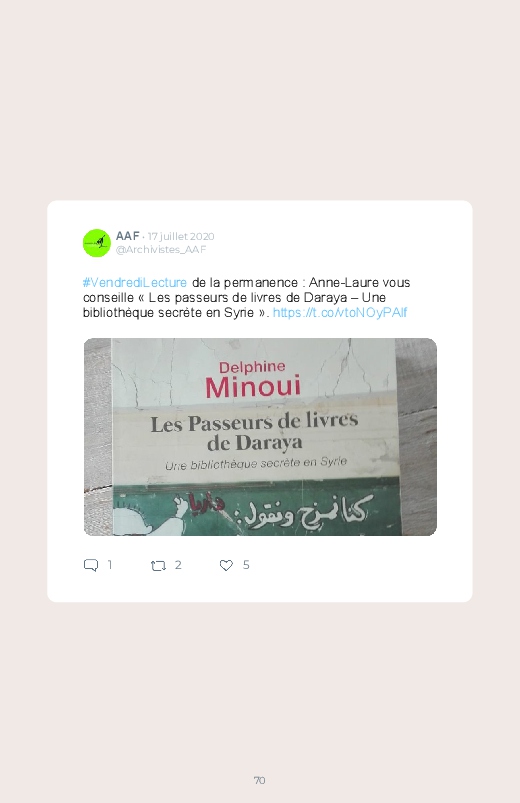Click the retweet count 2

pos(178,565)
